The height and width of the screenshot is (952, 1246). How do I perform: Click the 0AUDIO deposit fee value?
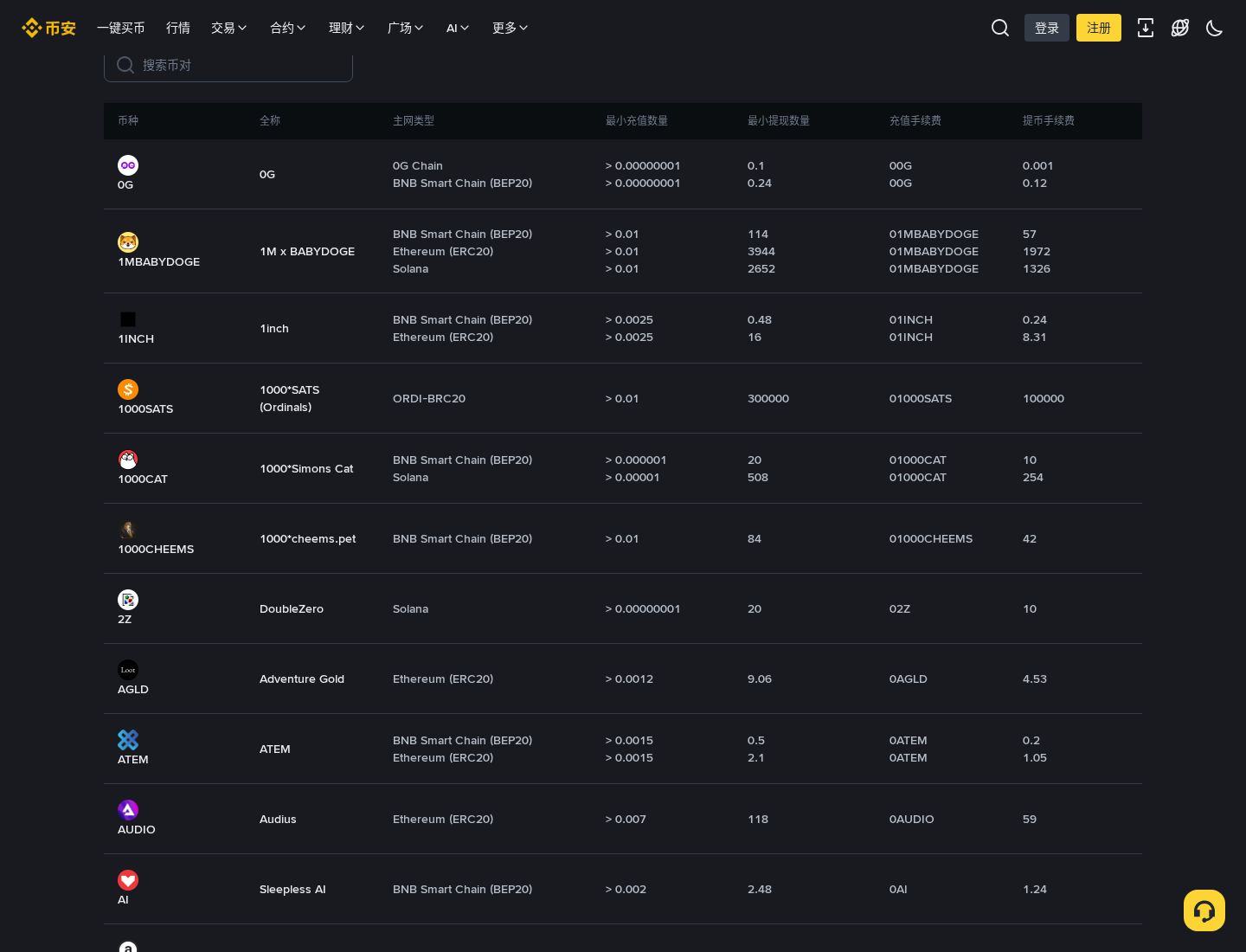(912, 819)
